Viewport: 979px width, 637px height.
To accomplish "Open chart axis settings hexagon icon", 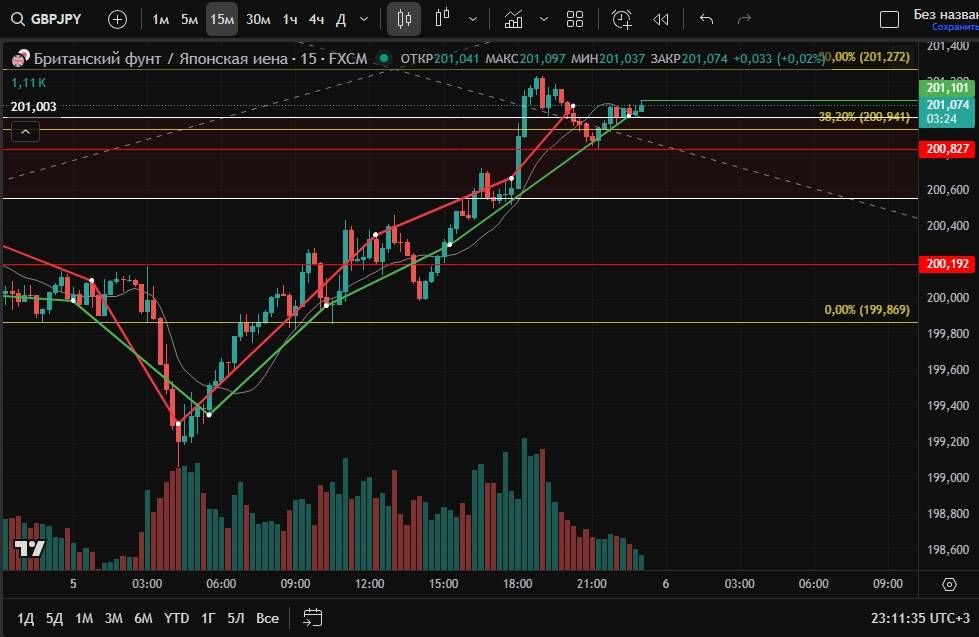I will pyautogui.click(x=949, y=584).
